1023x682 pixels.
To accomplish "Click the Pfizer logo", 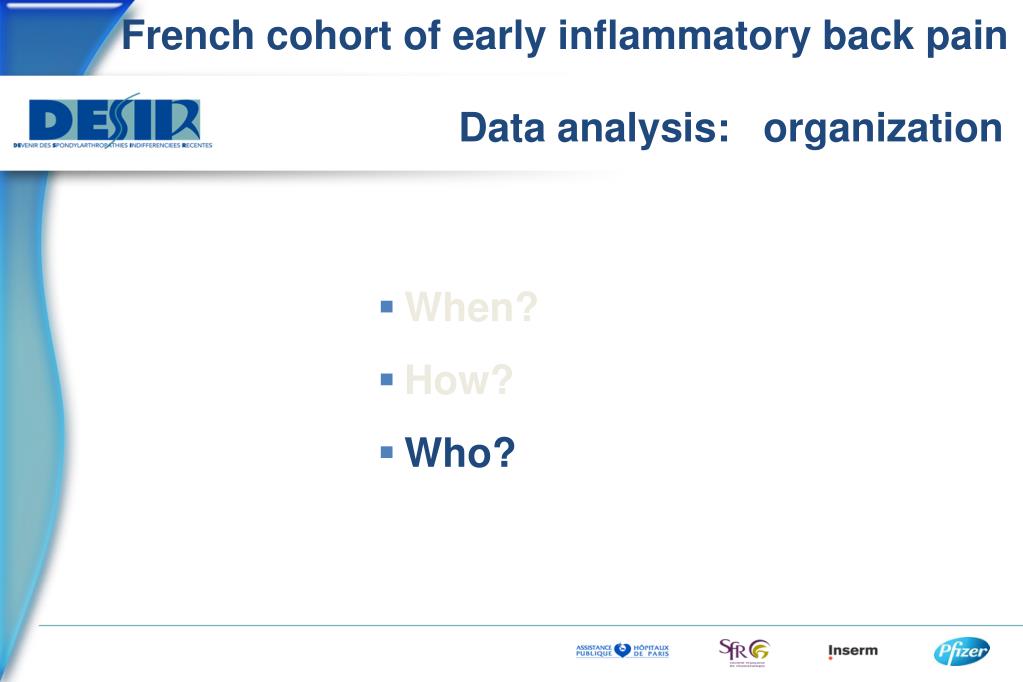I will point(962,651).
